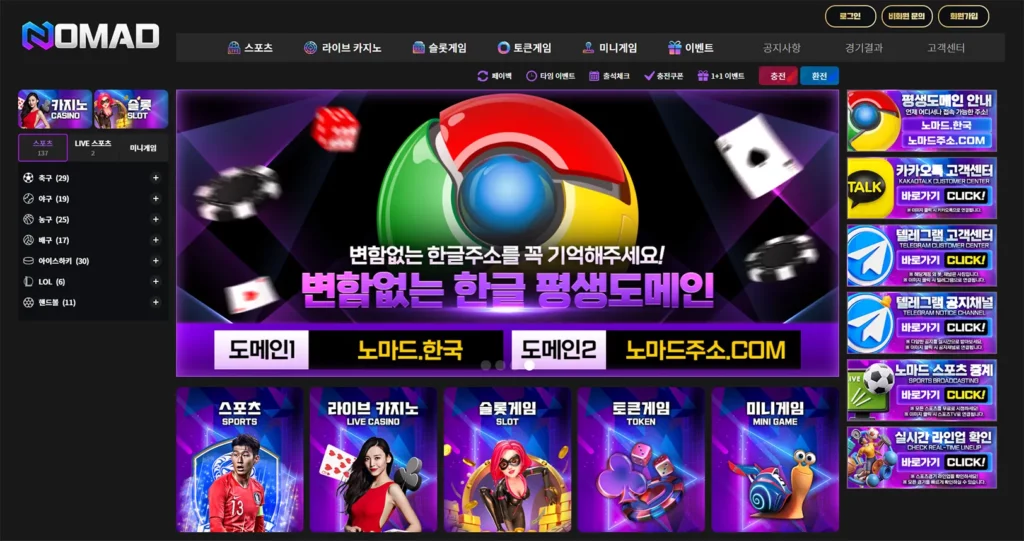
Task: Expand the LOL (6) category
Action: click(x=155, y=282)
